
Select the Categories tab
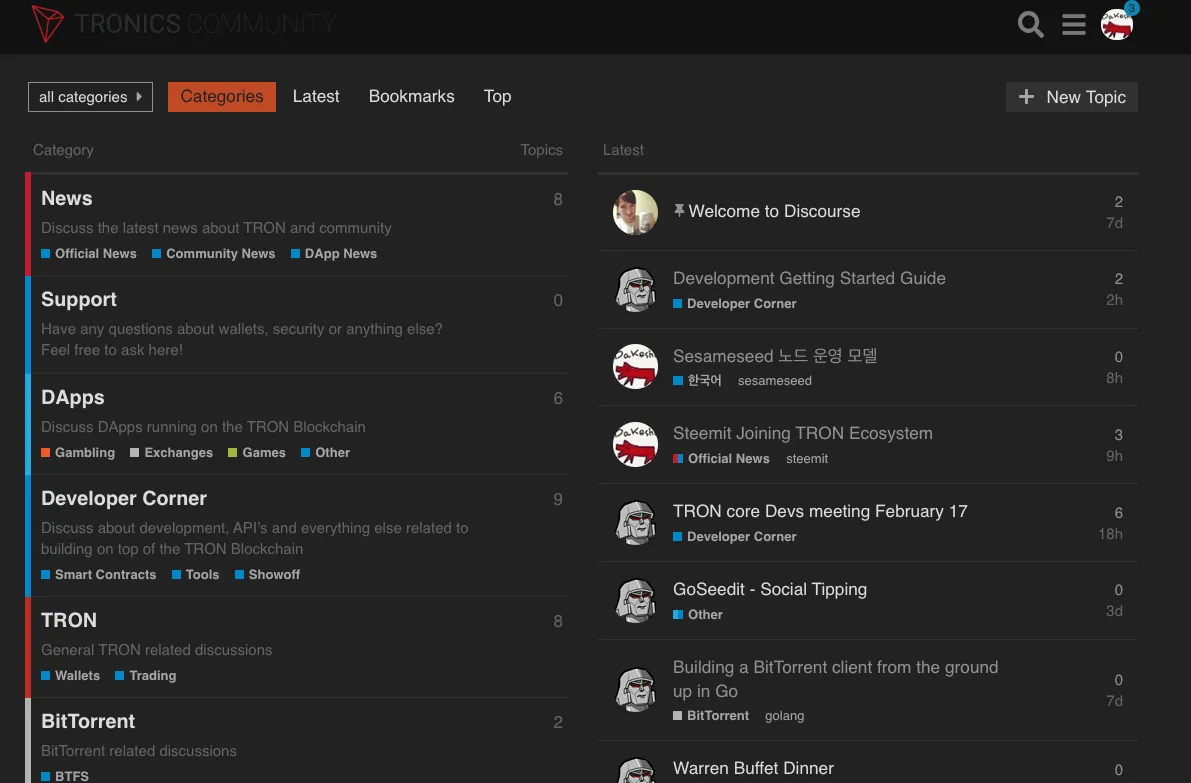[222, 96]
